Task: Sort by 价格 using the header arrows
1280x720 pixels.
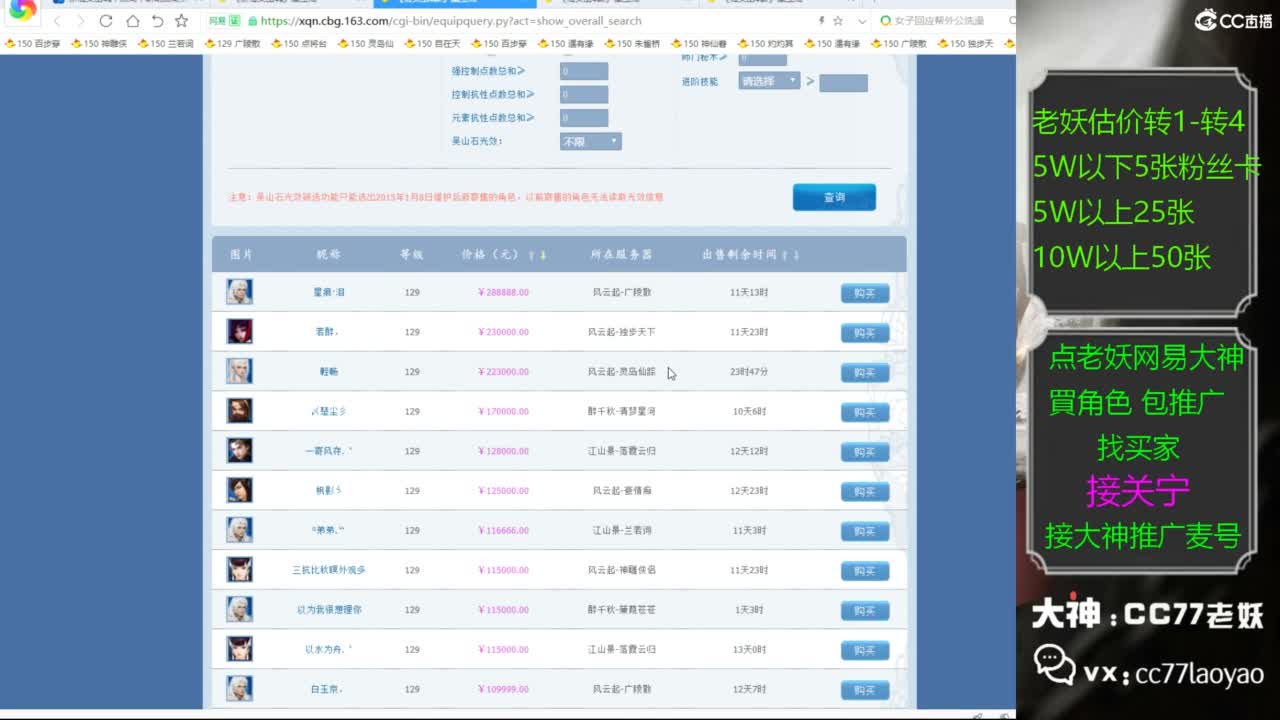Action: coord(537,255)
